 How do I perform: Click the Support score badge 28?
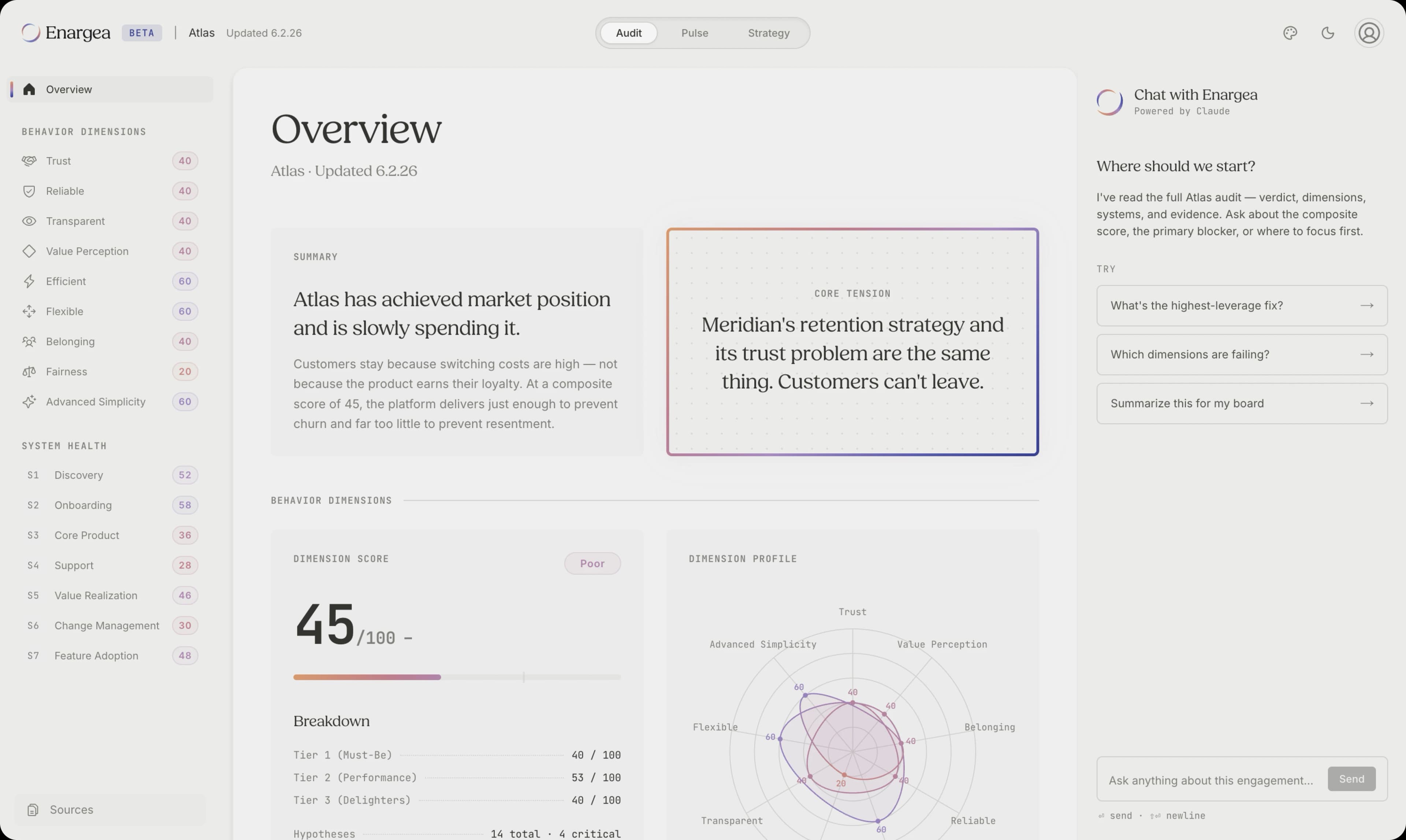click(x=185, y=565)
